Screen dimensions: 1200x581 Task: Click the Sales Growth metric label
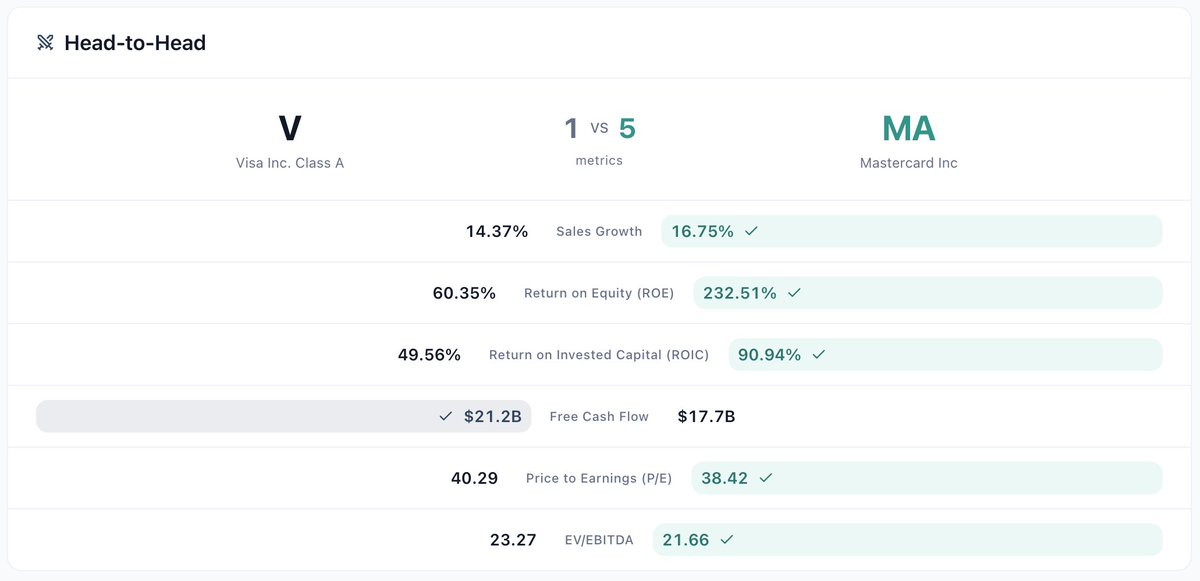[x=599, y=231]
